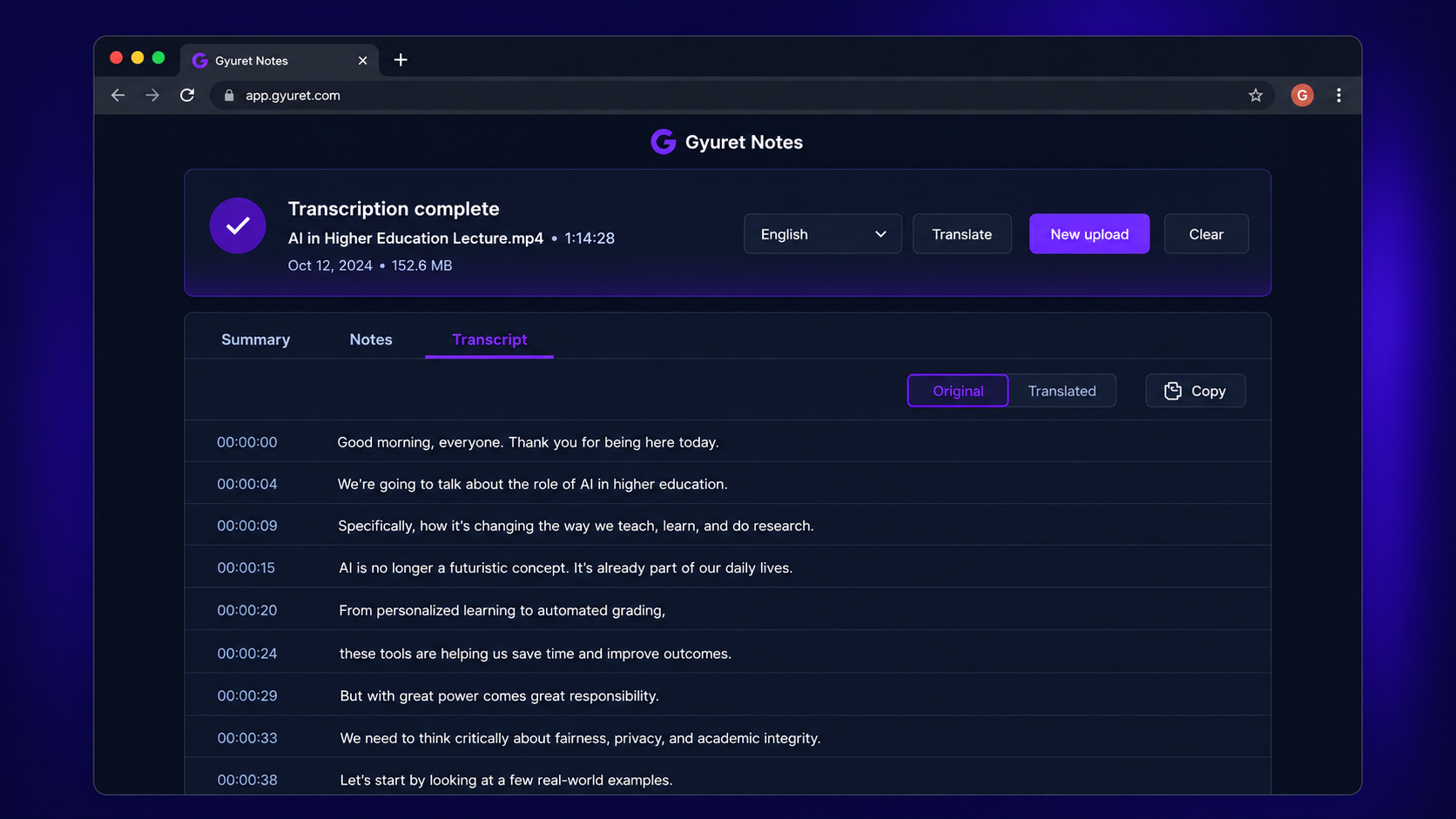This screenshot has height=819, width=1456.
Task: Start a New upload
Action: [1089, 234]
